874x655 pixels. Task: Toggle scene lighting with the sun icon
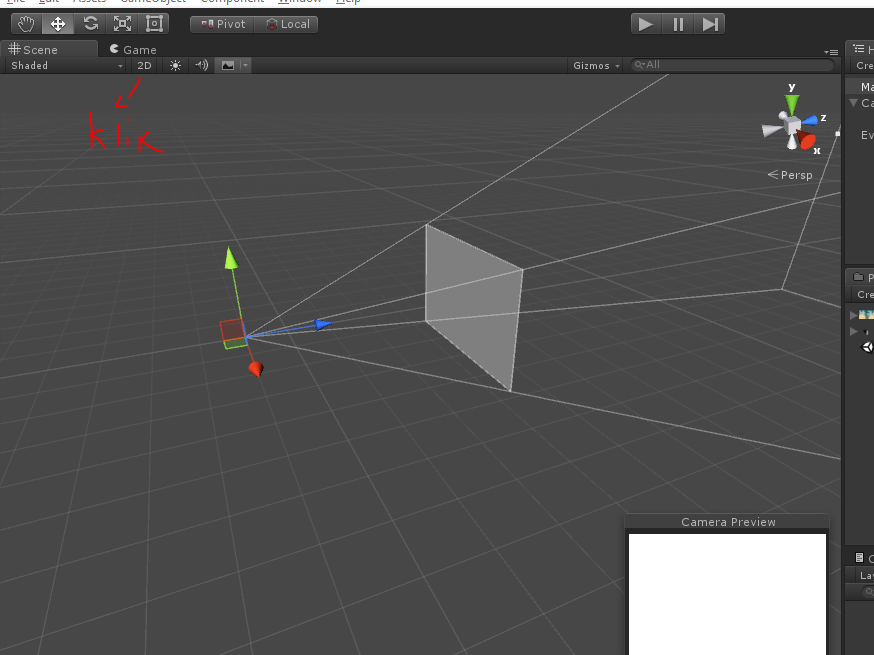pos(174,64)
